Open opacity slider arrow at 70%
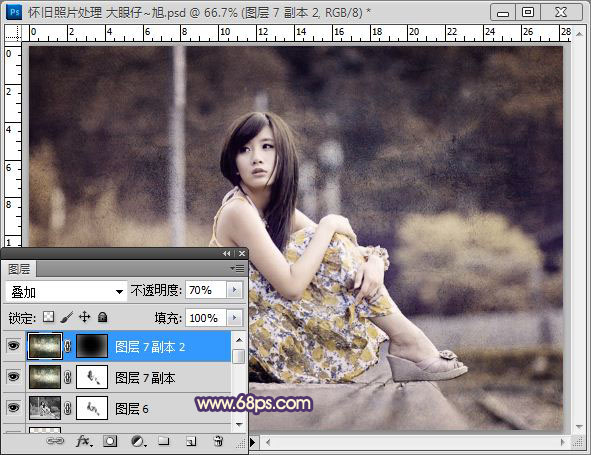Viewport: 591px width, 455px height. tap(234, 290)
